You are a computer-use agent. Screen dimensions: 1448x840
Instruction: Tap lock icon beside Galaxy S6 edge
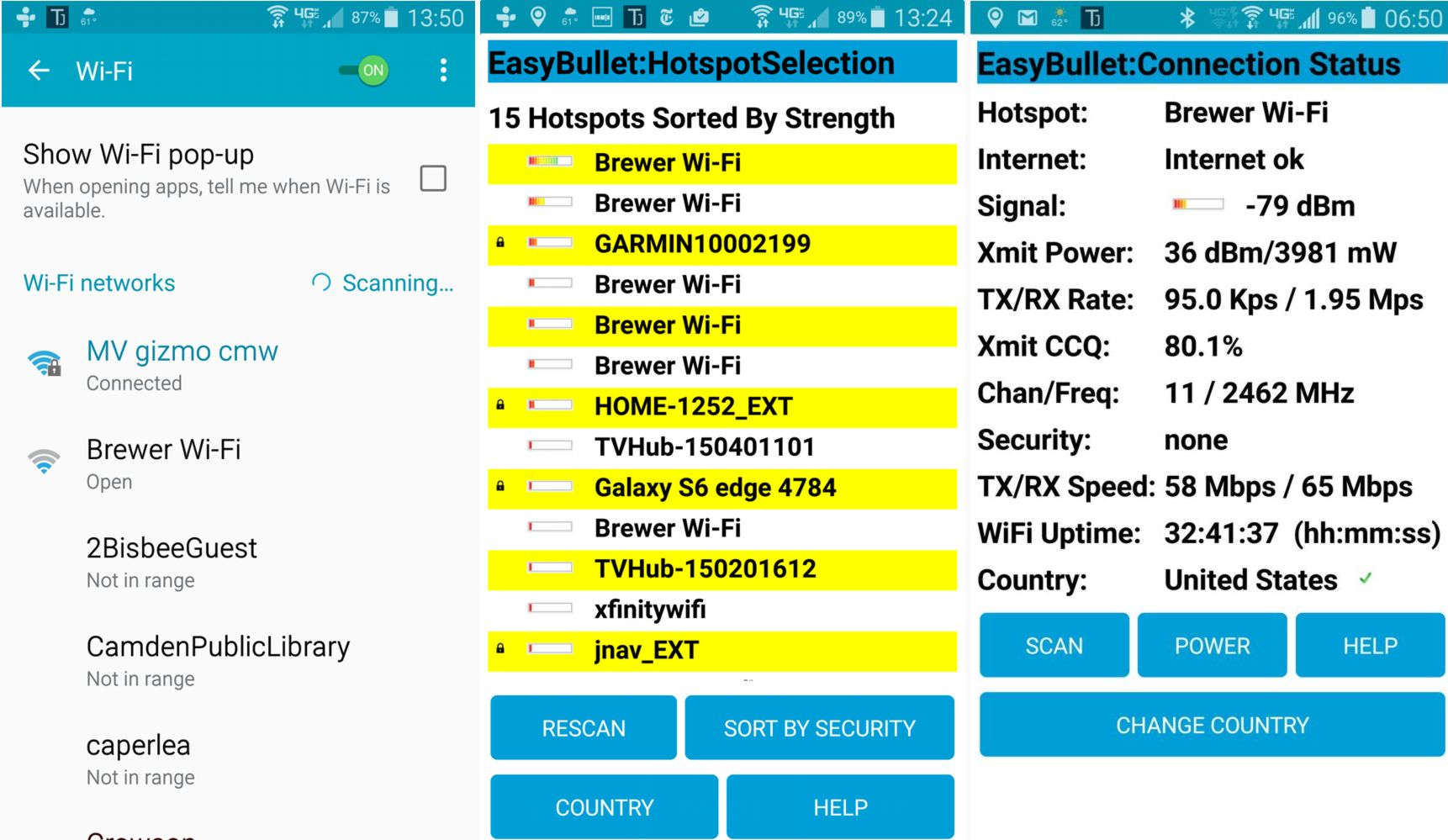pos(500,487)
